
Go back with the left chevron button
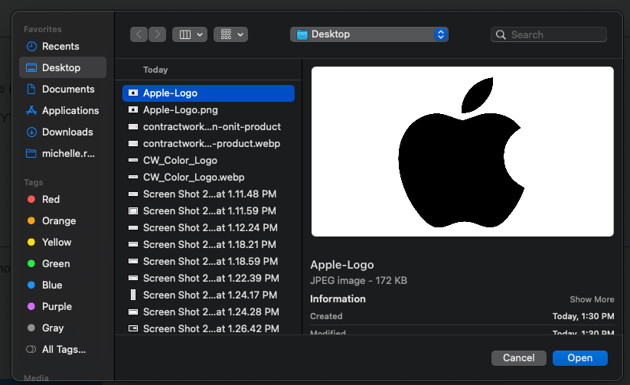(x=139, y=35)
